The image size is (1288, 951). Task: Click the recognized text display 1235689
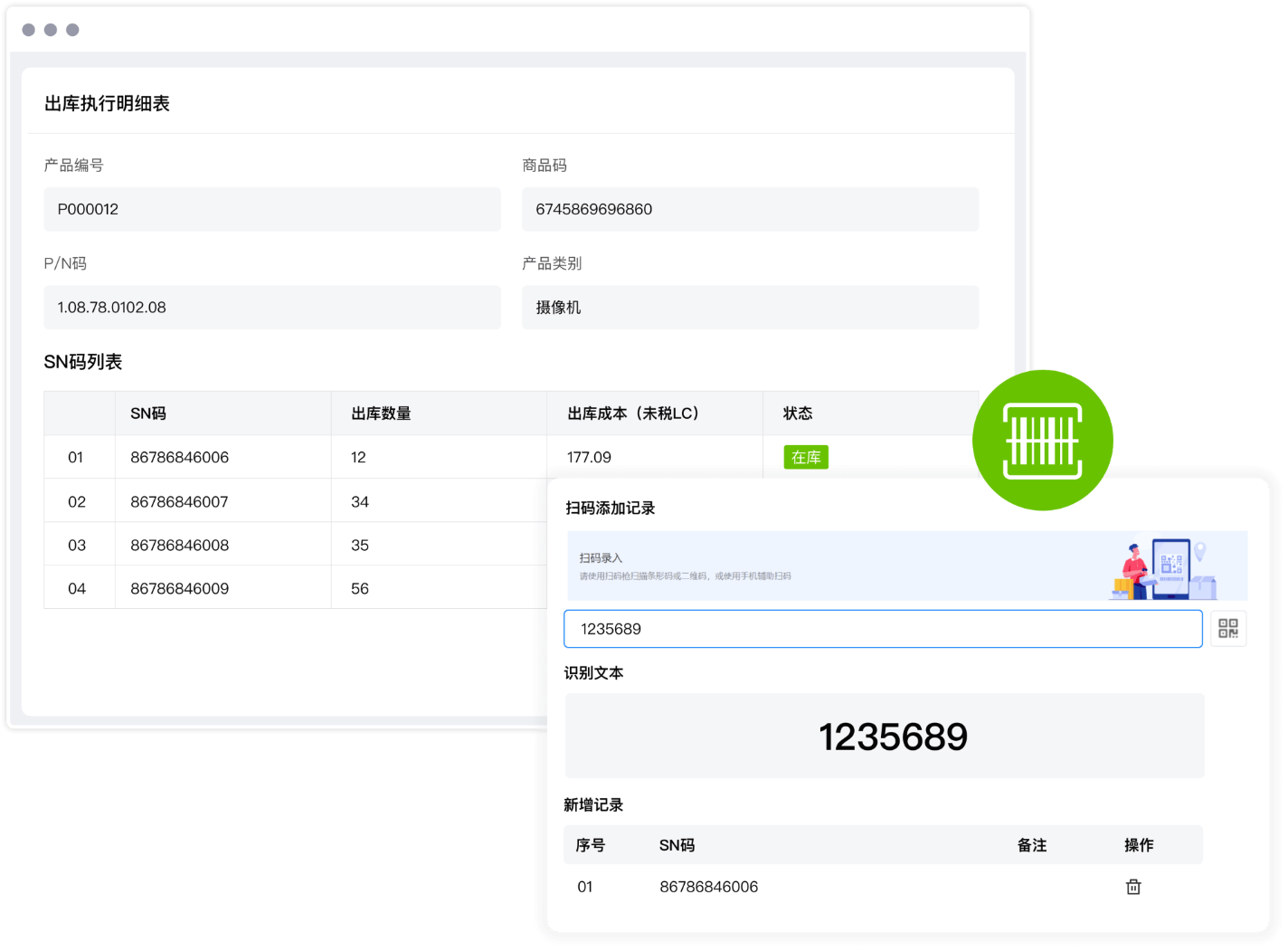(892, 737)
